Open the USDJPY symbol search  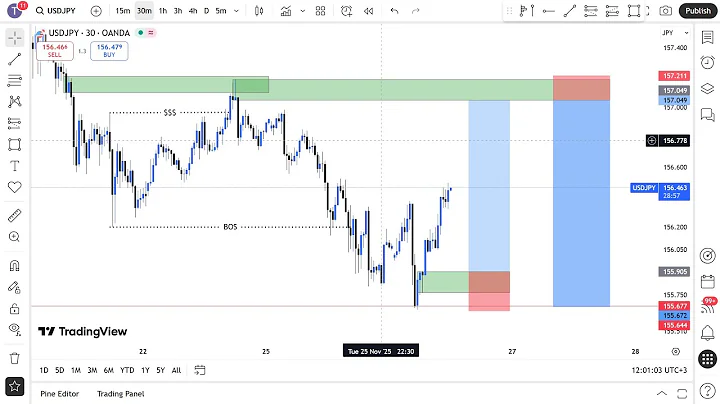pyautogui.click(x=56, y=11)
